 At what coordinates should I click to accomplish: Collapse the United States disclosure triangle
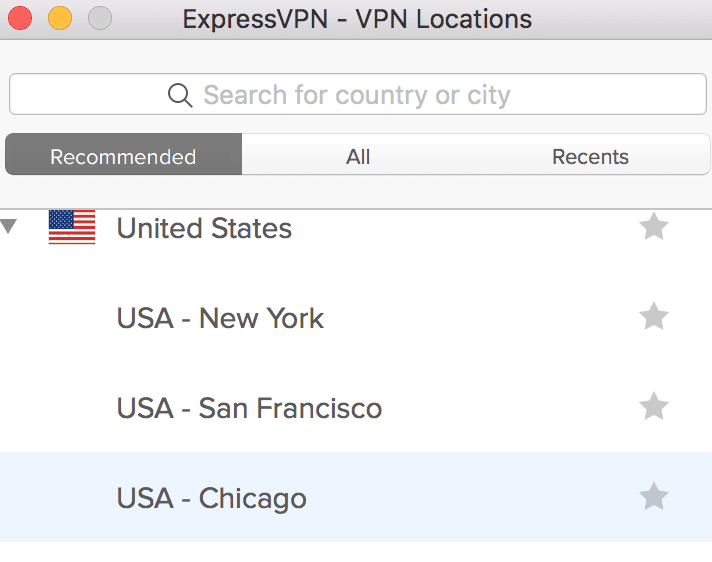(x=10, y=227)
